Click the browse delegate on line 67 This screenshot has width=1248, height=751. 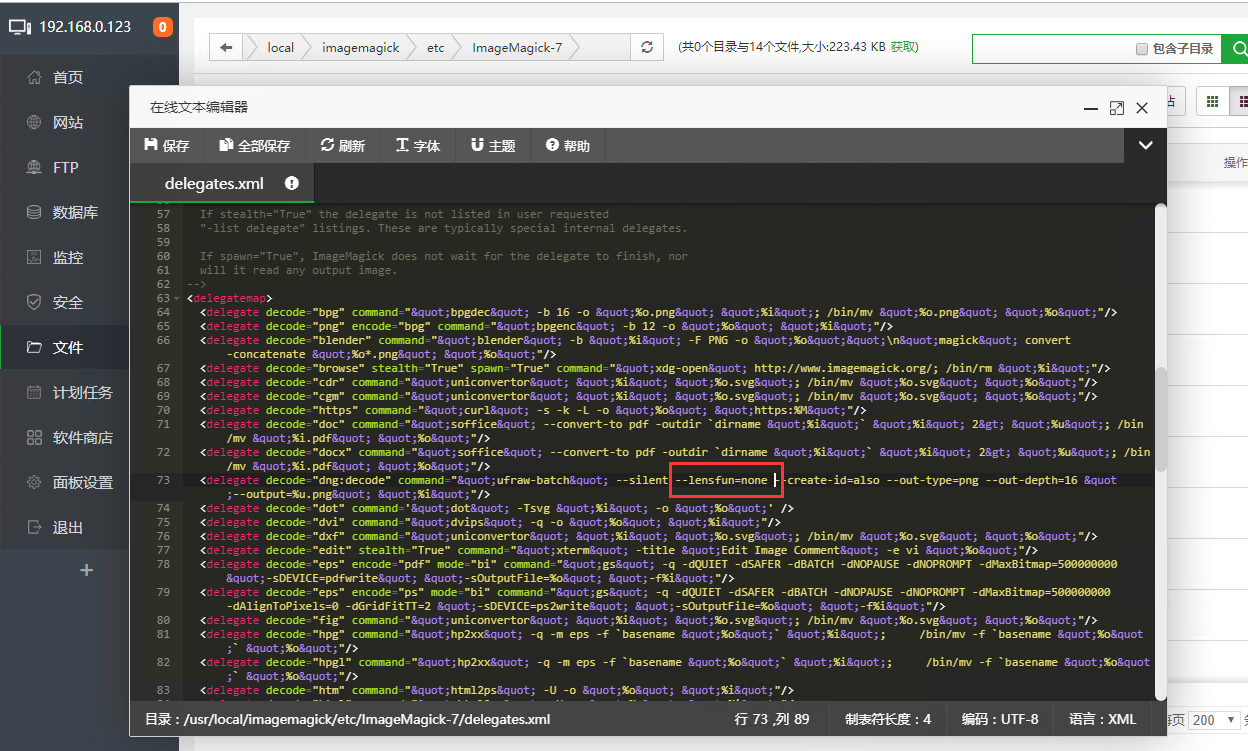pyautogui.click(x=655, y=368)
